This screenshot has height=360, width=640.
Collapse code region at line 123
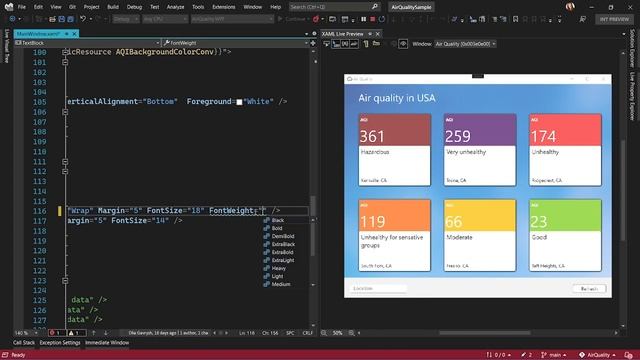65,281
